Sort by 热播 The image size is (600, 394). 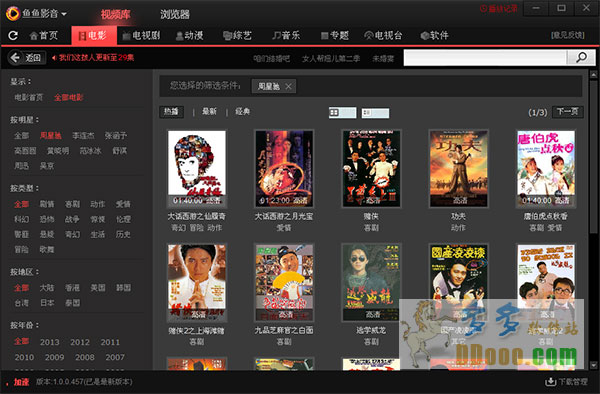click(171, 112)
